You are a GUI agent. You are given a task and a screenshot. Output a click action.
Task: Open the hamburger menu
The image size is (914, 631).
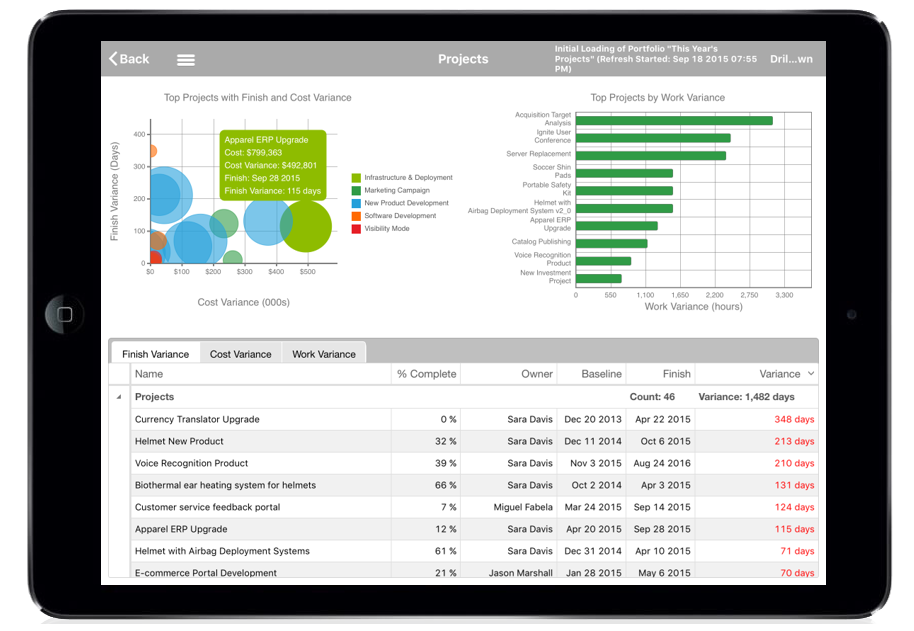click(x=185, y=60)
